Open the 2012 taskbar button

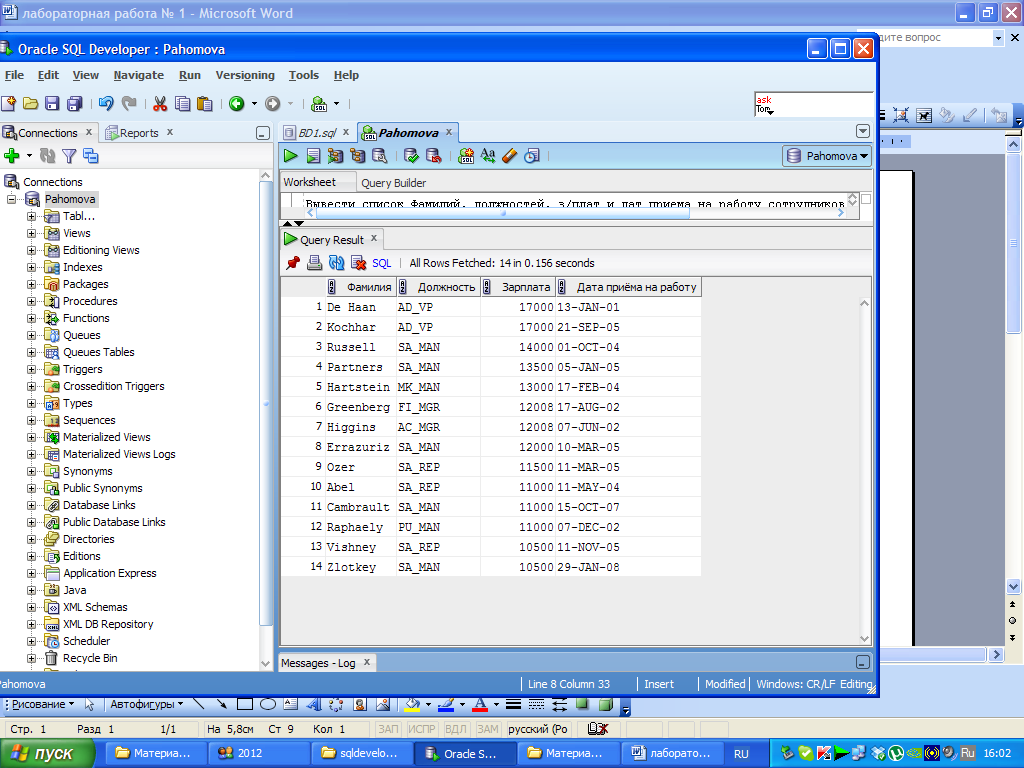coord(259,753)
